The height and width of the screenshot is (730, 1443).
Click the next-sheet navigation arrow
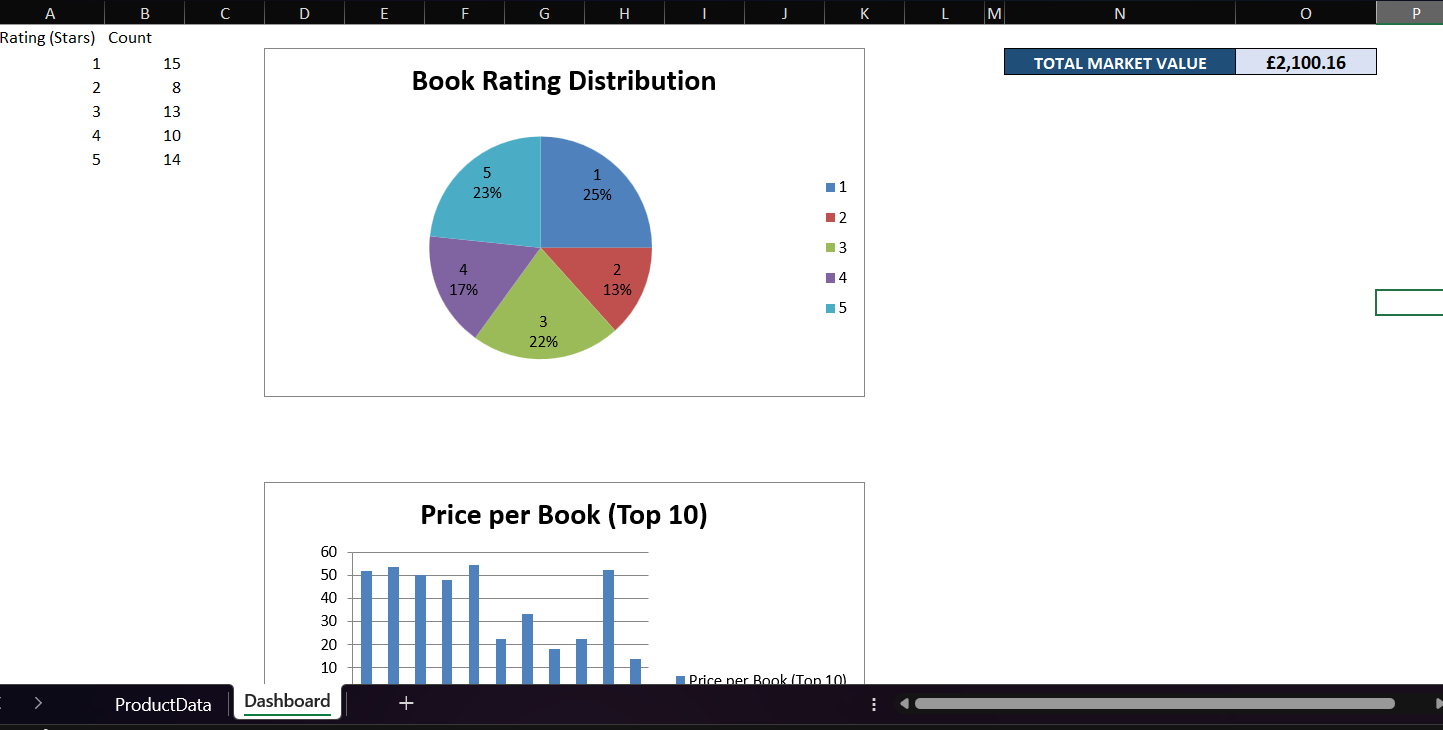[x=38, y=703]
